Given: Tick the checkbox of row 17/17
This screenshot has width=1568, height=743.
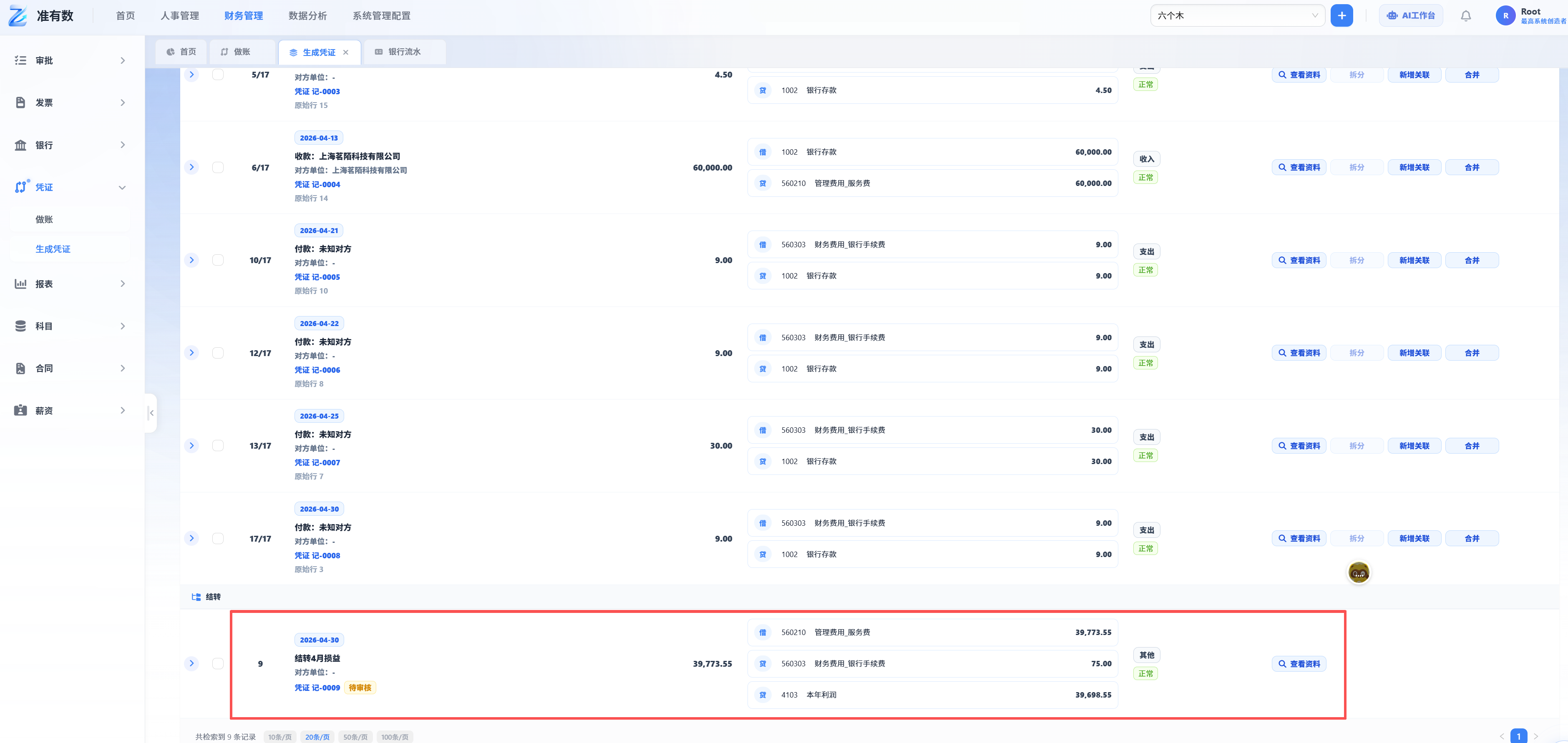Looking at the screenshot, I should pyautogui.click(x=218, y=539).
